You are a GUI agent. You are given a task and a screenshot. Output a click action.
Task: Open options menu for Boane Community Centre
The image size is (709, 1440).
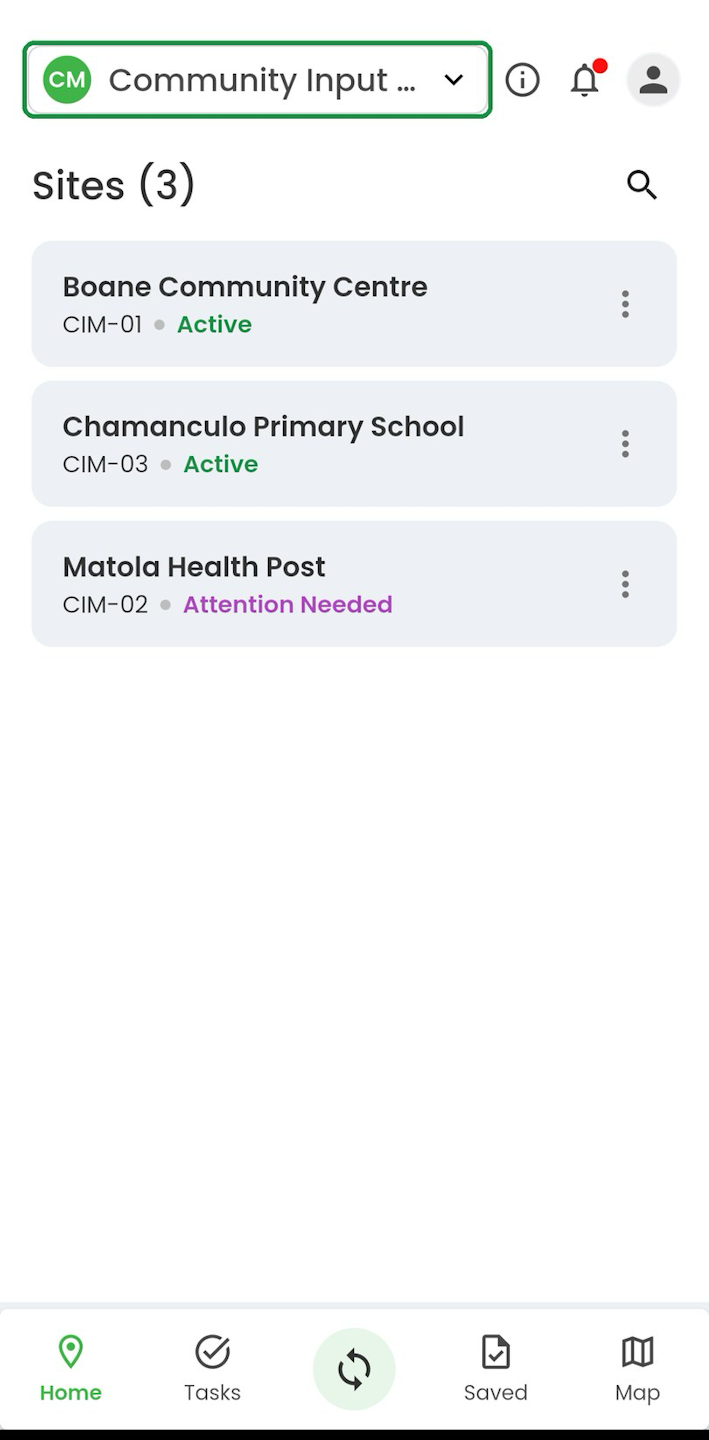[x=625, y=304]
